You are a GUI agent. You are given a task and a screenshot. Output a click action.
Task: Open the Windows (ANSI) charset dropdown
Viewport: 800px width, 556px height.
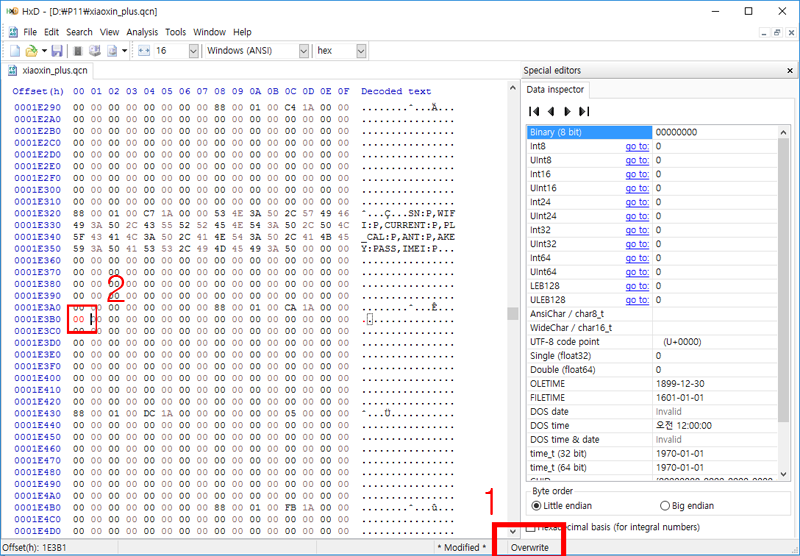coord(304,50)
